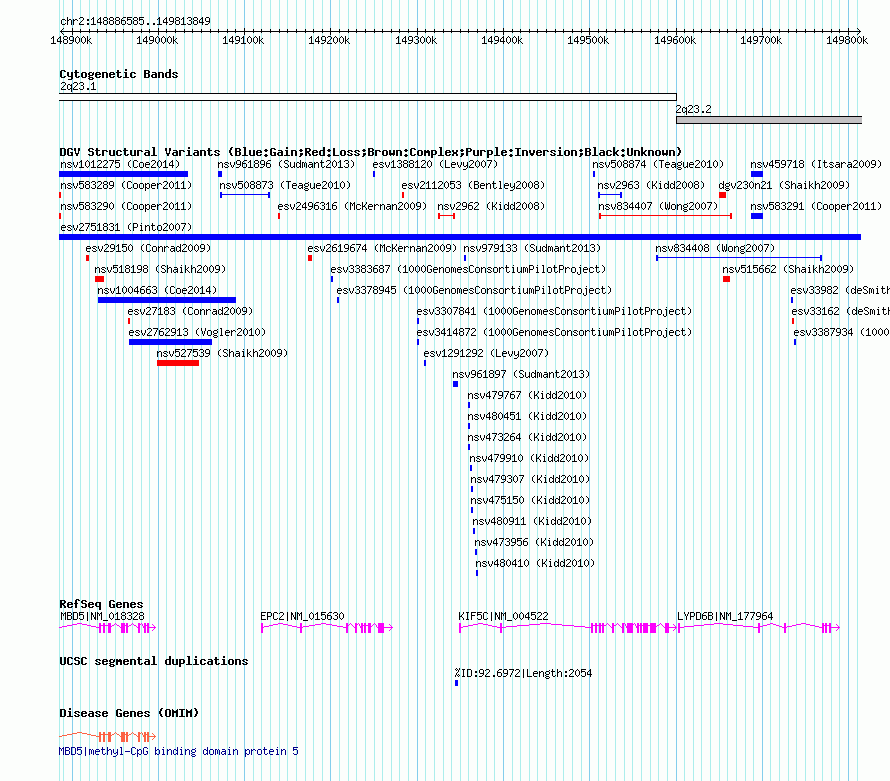The height and width of the screenshot is (781, 890).
Task: Click the esv2762913 (Vogler2010) label
Action: (197, 332)
